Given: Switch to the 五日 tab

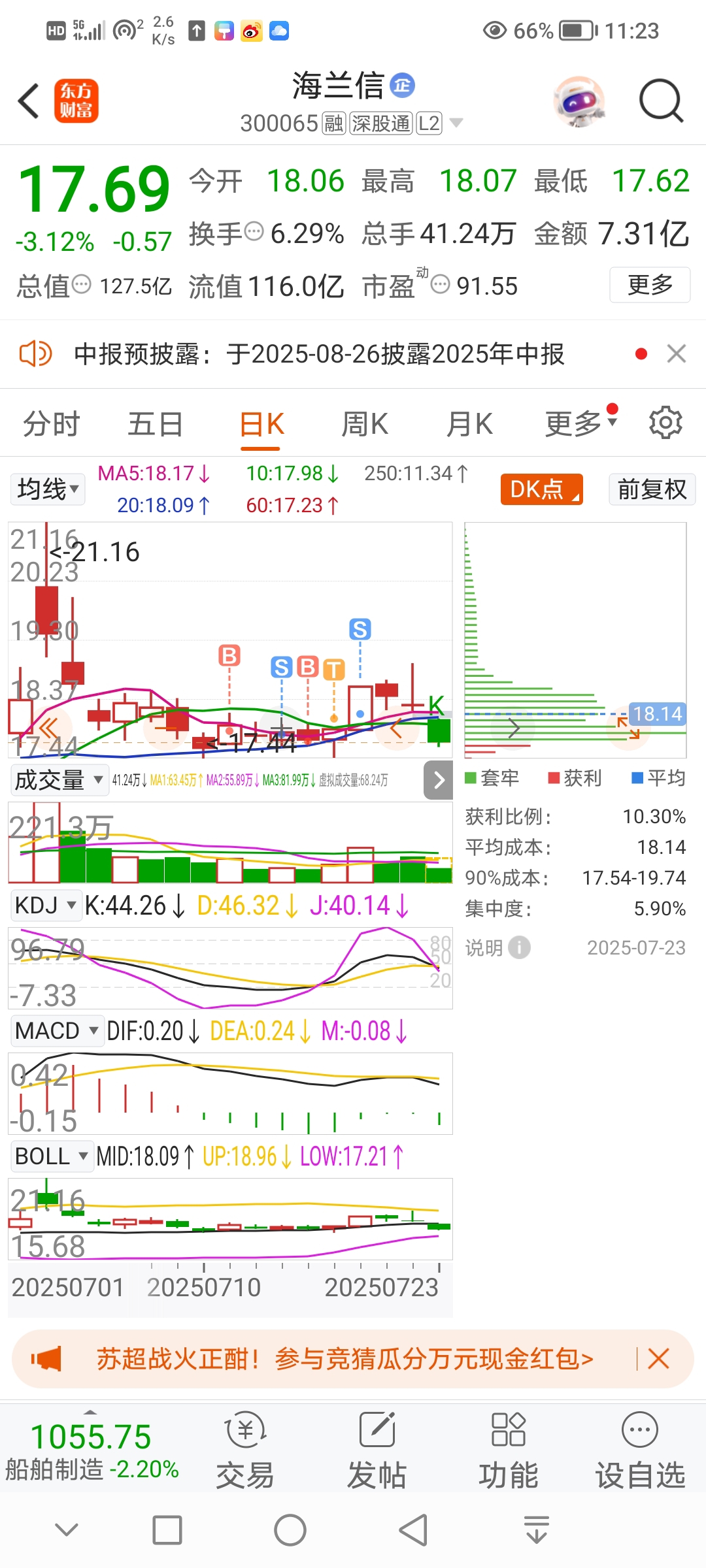Looking at the screenshot, I should tap(156, 424).
